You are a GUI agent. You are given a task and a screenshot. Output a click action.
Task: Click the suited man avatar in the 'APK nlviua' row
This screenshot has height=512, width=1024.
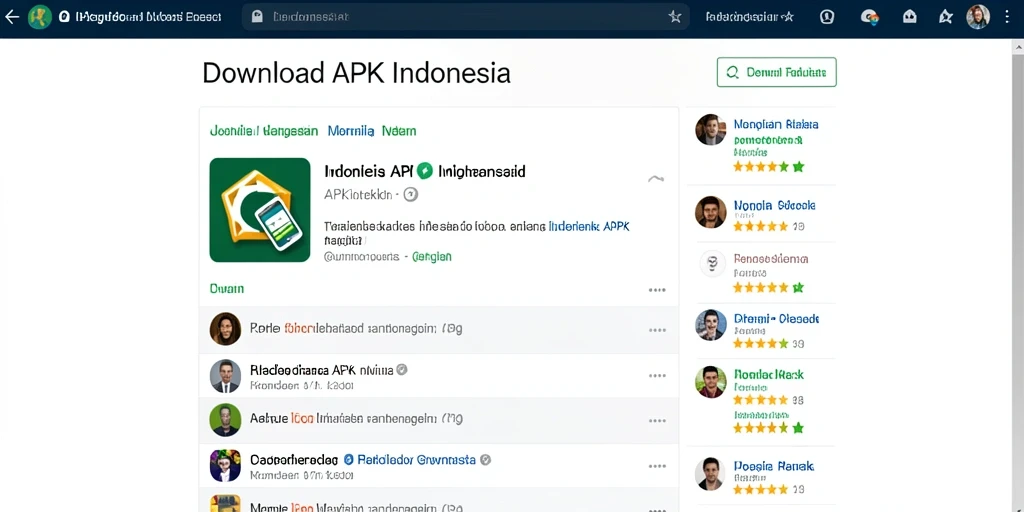coord(225,376)
